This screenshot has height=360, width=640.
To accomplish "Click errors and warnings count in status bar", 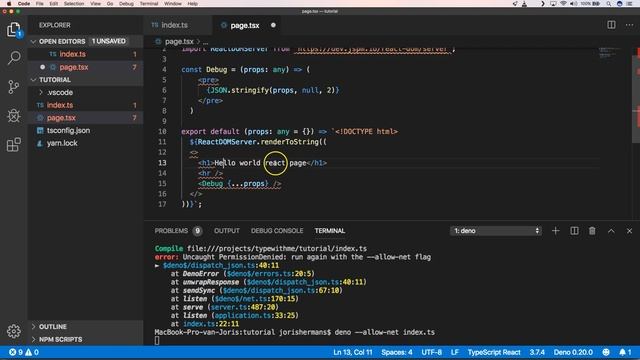I will (x=24, y=352).
